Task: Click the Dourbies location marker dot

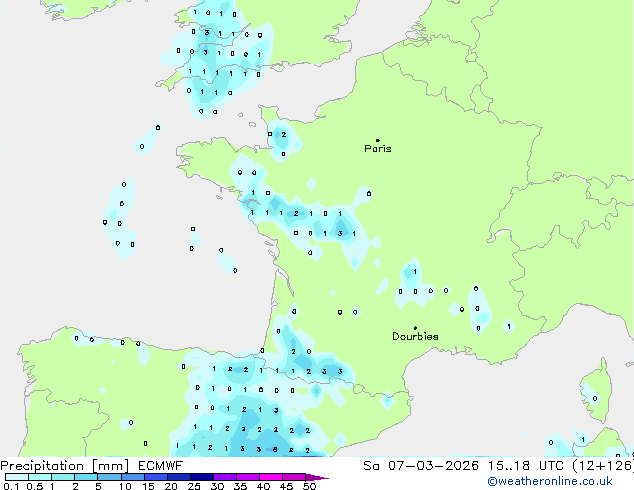Action: point(415,328)
